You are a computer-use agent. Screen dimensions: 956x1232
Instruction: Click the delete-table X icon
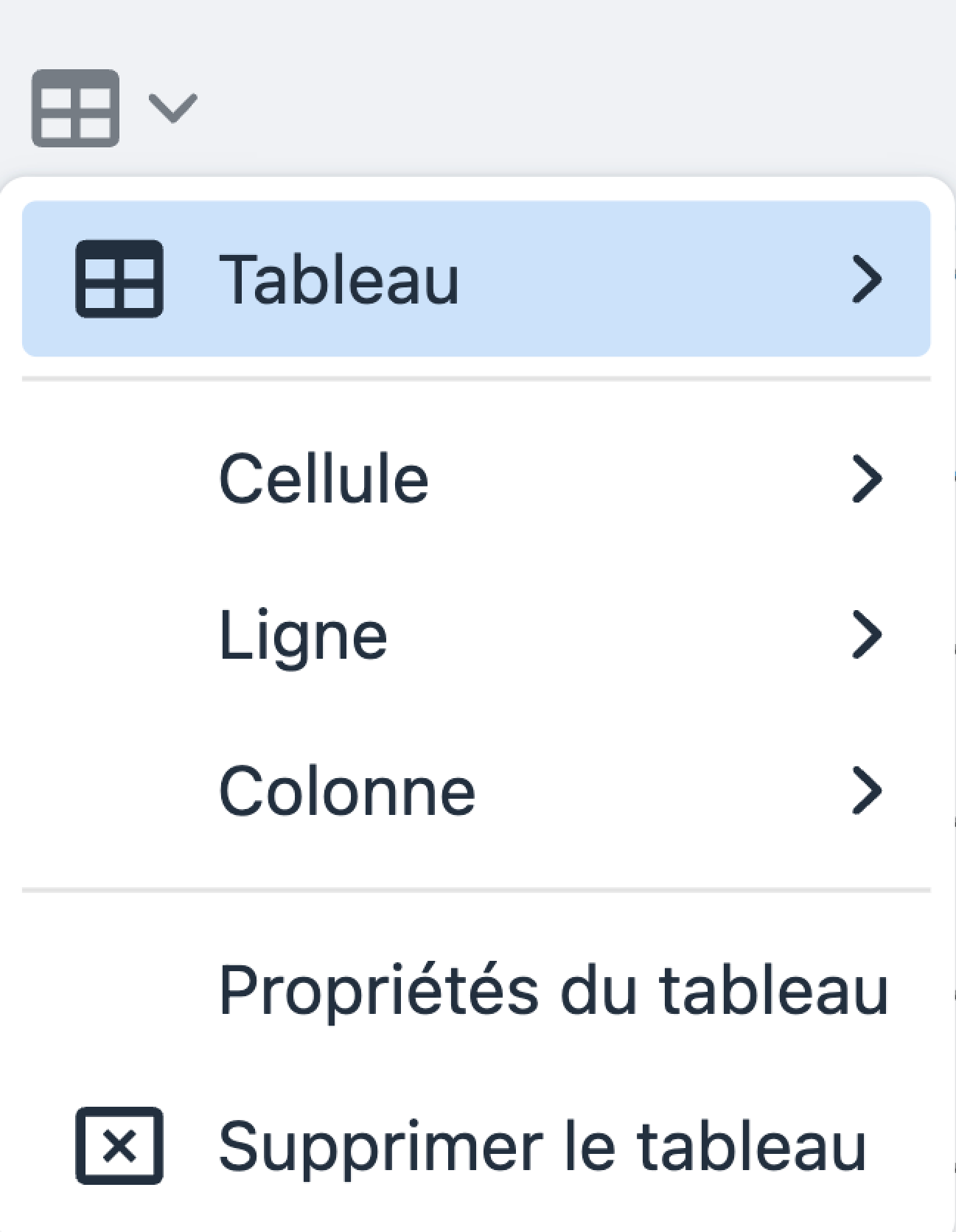click(x=119, y=1146)
